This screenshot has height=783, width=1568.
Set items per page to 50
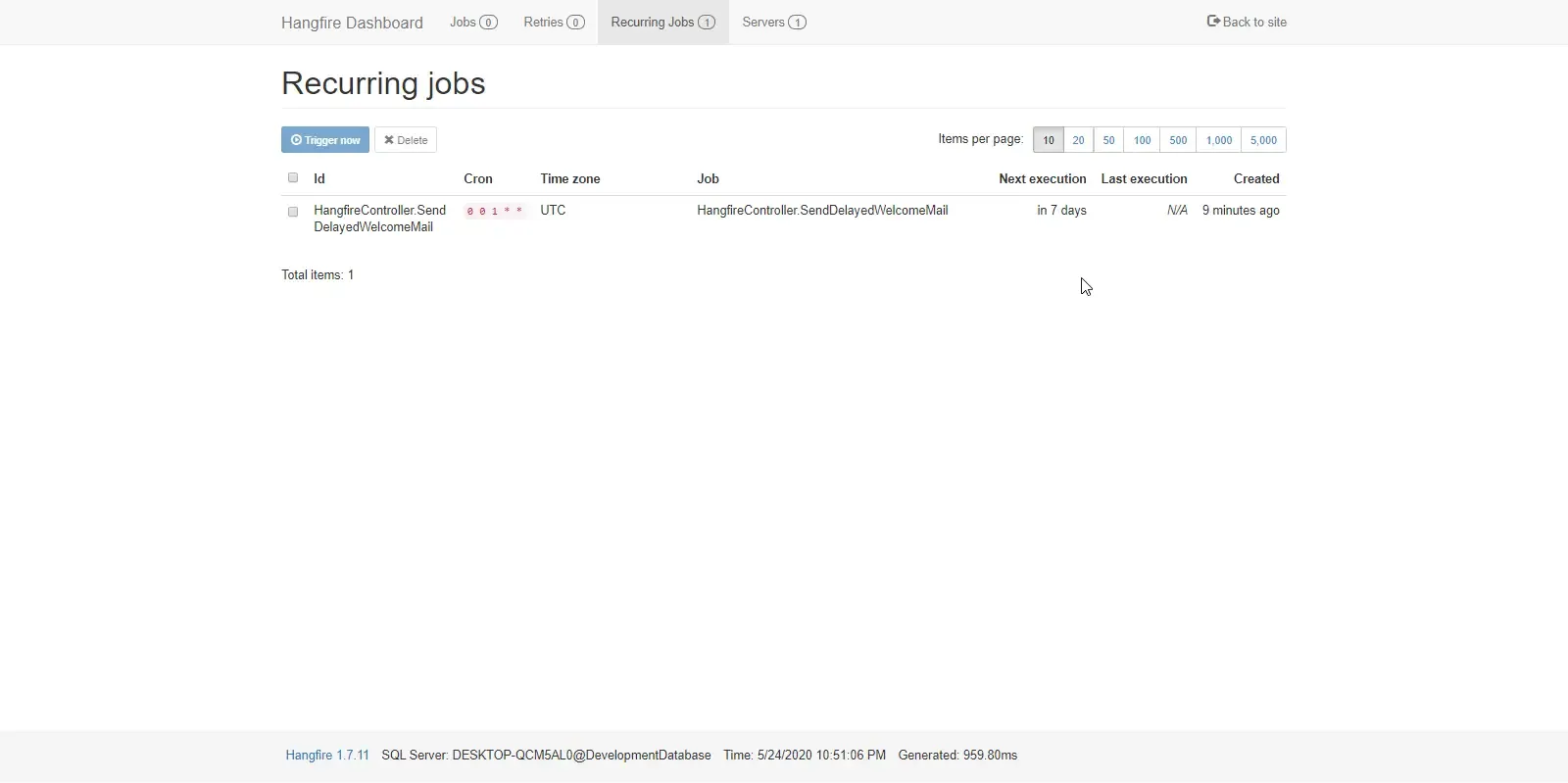coord(1108,140)
